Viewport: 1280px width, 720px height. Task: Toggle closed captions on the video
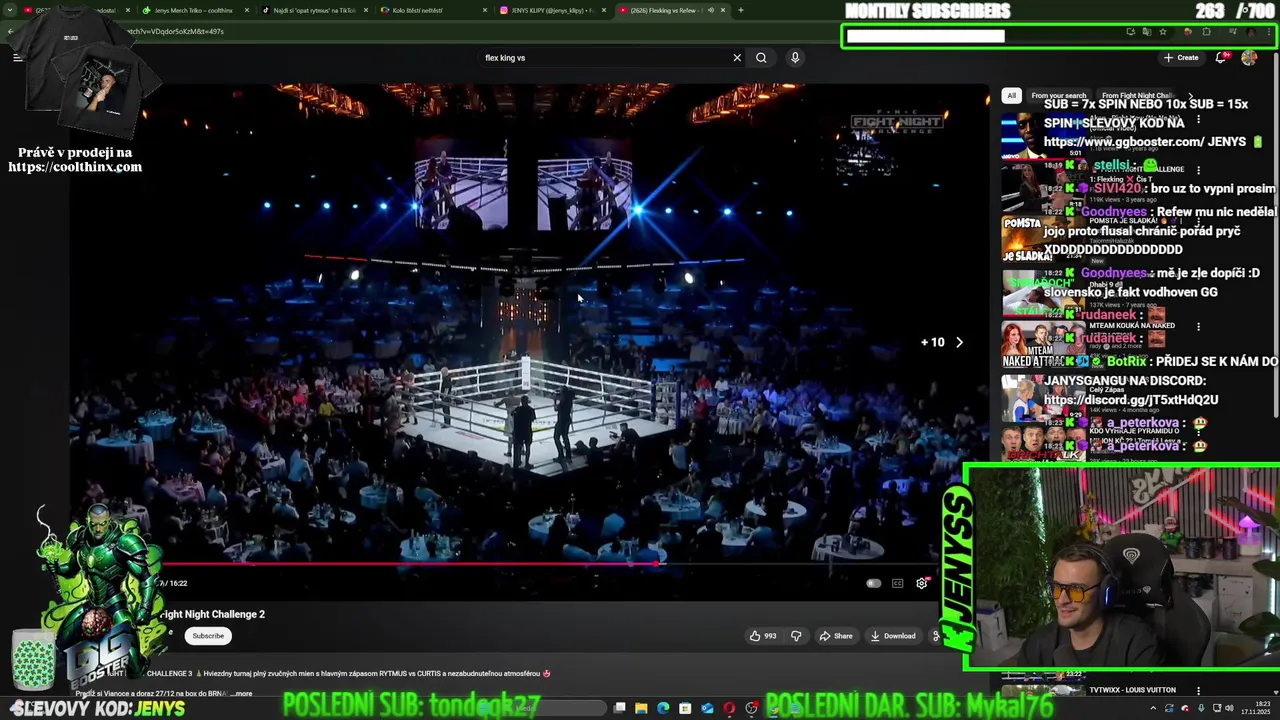[x=897, y=583]
